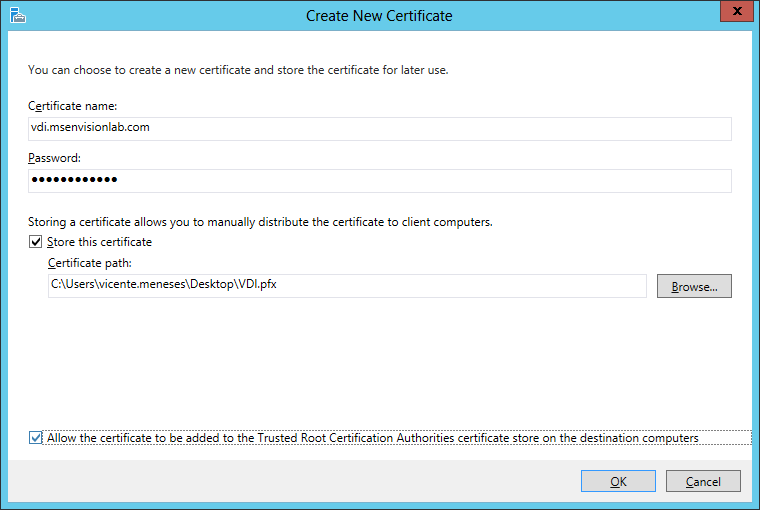Screen dimensions: 760x510
Task: Click the "Allow the certificate to be added" label text
Action: pyautogui.click(x=372, y=438)
